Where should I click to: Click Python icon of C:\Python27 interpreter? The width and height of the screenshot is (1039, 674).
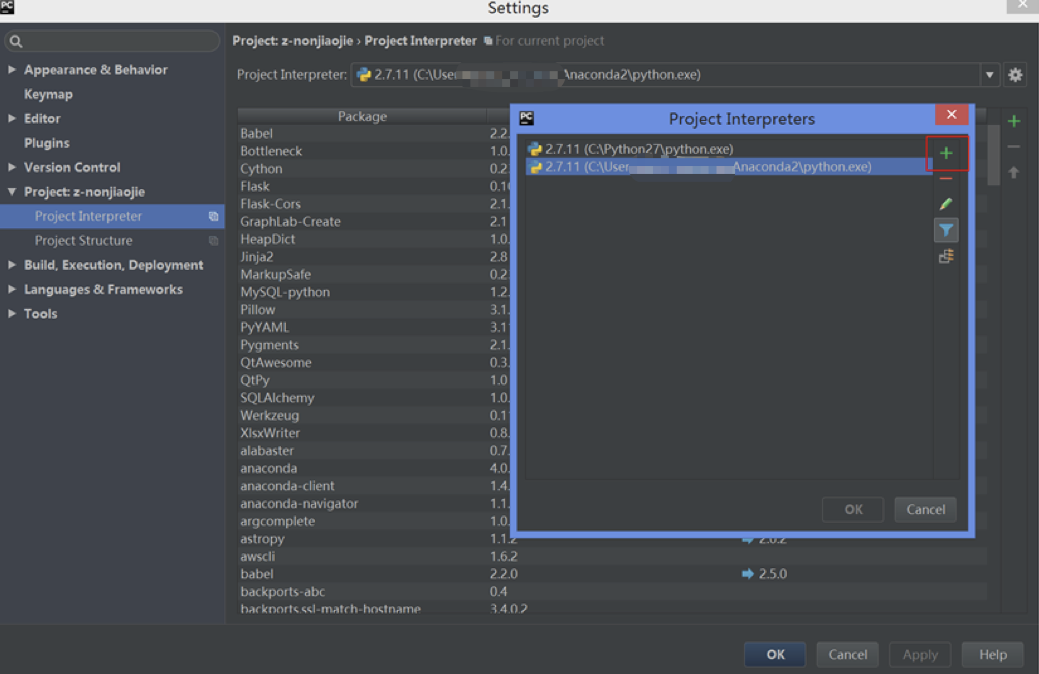tap(535, 149)
